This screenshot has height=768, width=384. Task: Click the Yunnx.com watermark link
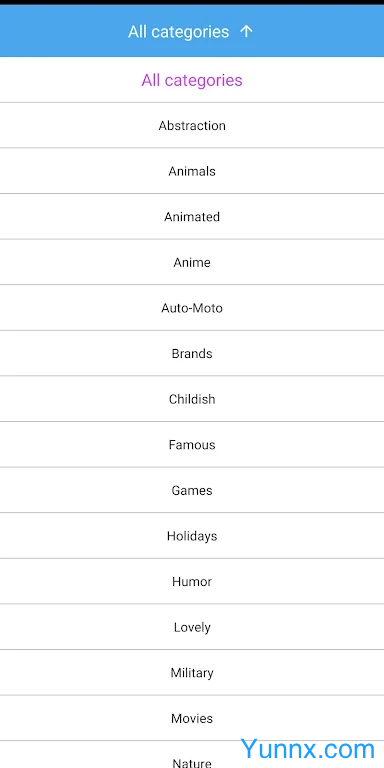308,749
